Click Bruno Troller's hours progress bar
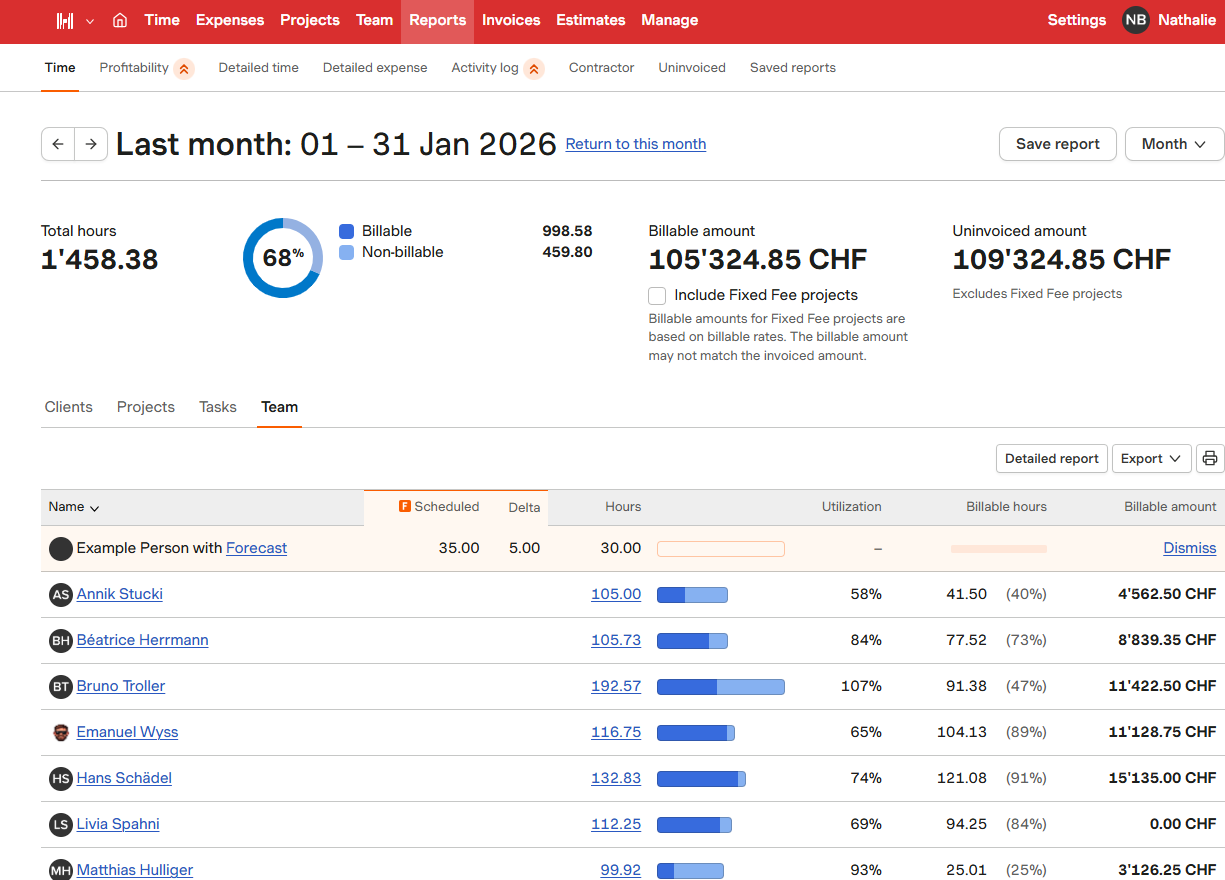The width and height of the screenshot is (1225, 880). click(x=720, y=687)
